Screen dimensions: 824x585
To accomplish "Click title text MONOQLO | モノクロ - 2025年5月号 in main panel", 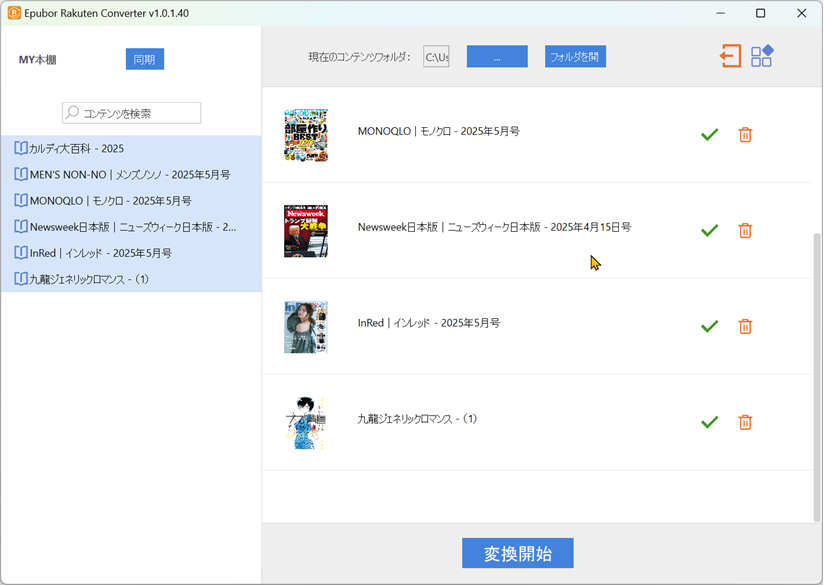I will [439, 131].
